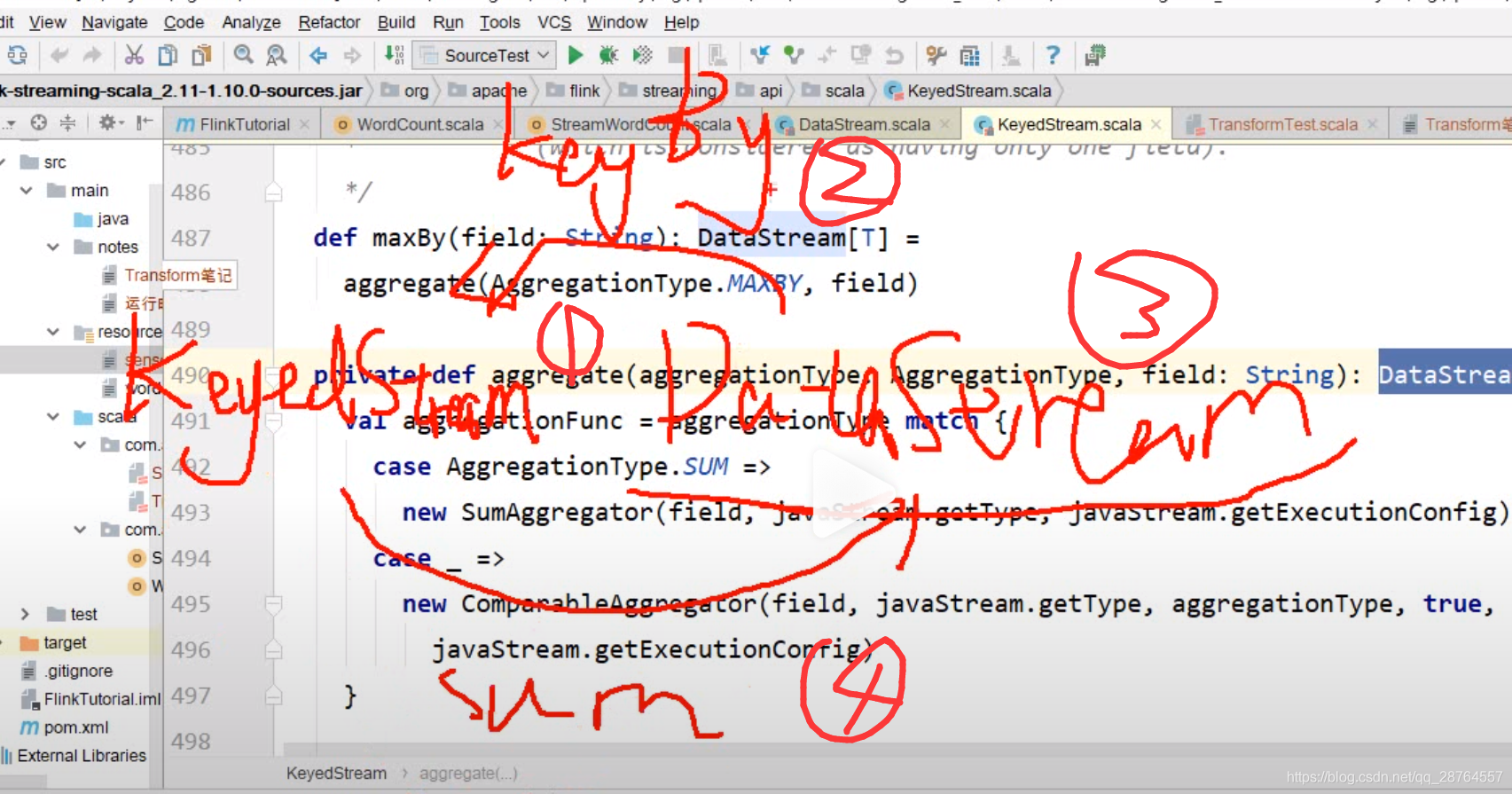Toggle code fold marker at line 490
Viewport: 1512px width, 794px height.
(274, 376)
